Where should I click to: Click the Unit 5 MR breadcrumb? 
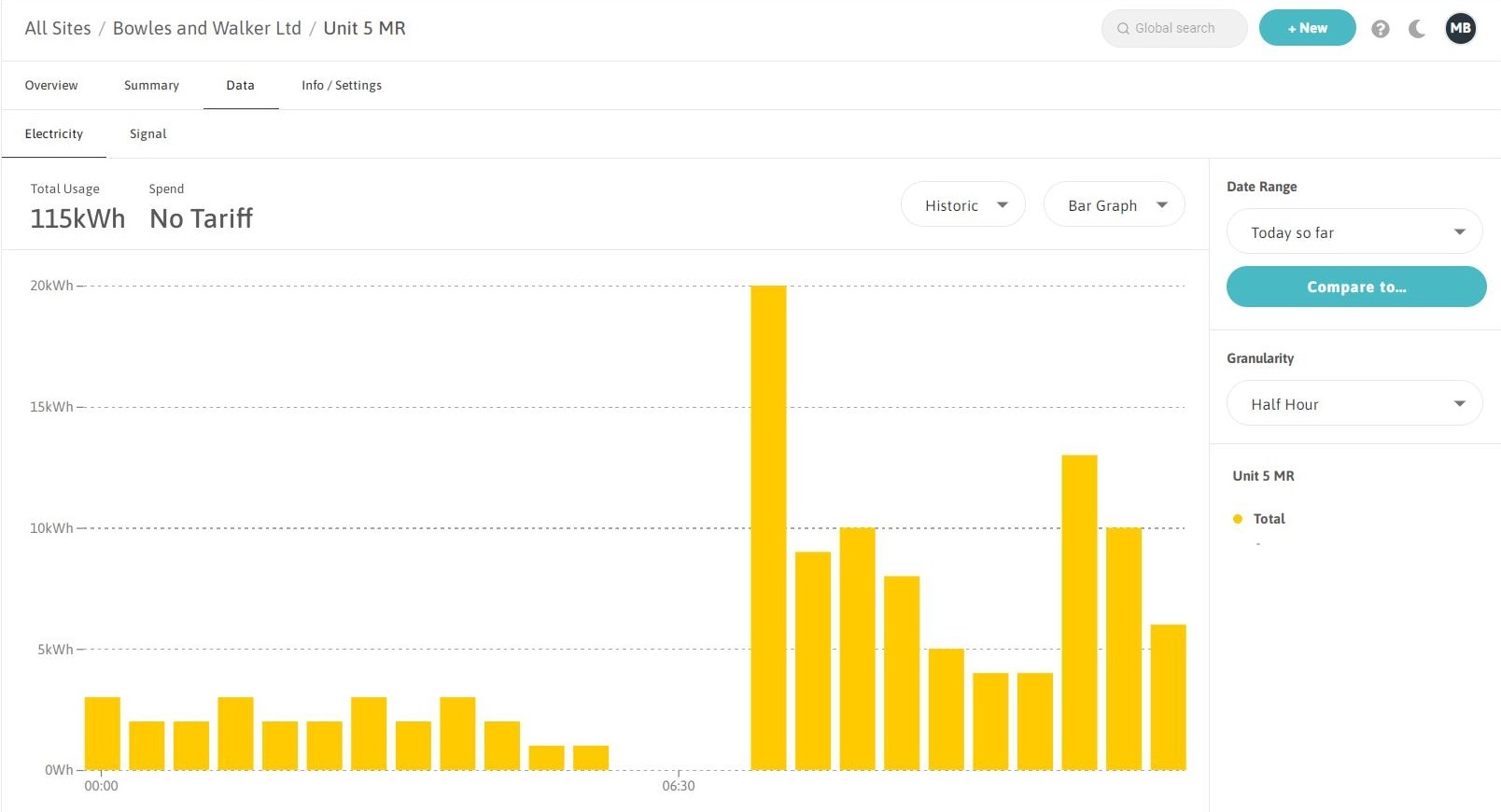[x=364, y=28]
